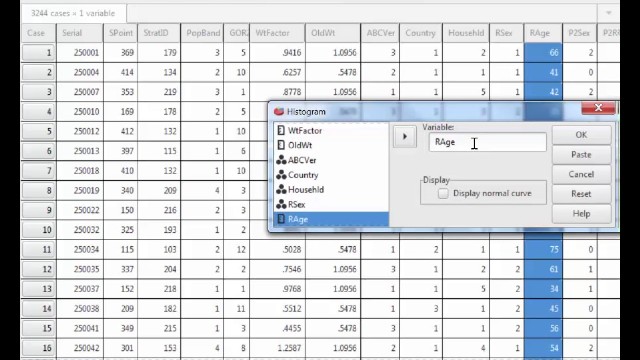Select the RAge column header in data sheet

pos(543,33)
